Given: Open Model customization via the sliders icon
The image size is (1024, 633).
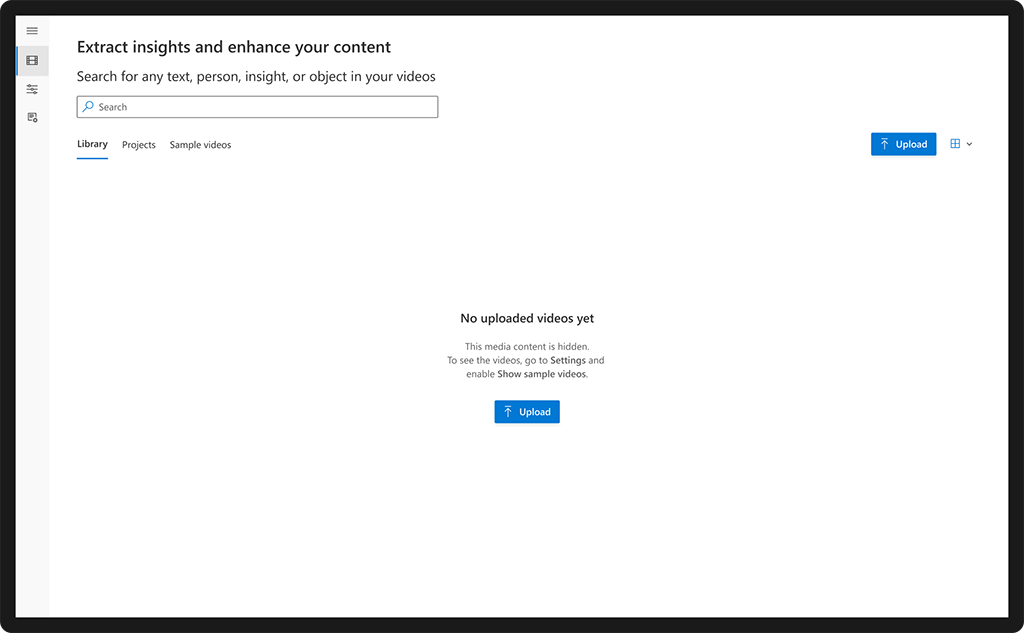Looking at the screenshot, I should pos(32,88).
